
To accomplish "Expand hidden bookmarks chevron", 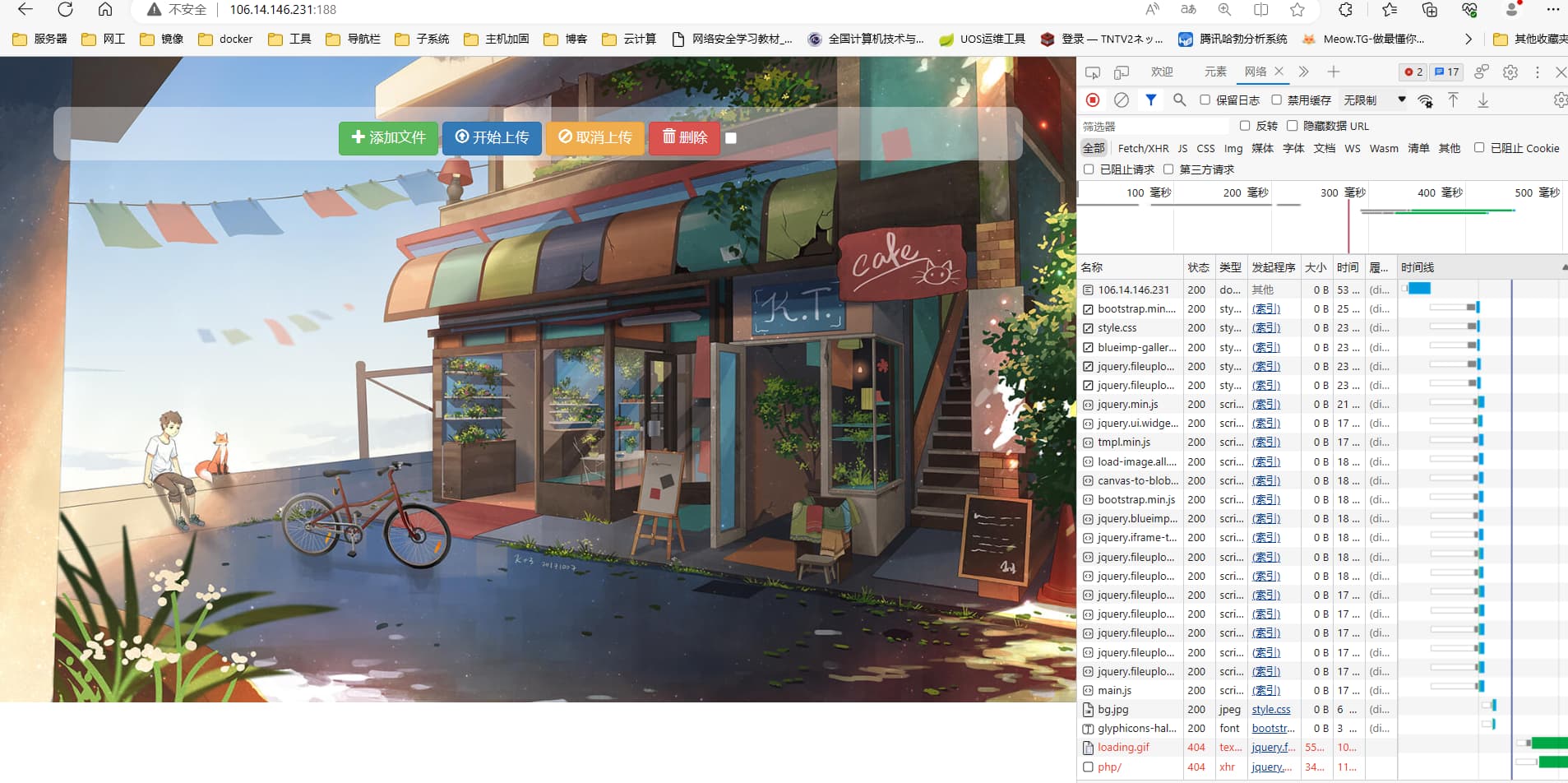I will click(1469, 39).
